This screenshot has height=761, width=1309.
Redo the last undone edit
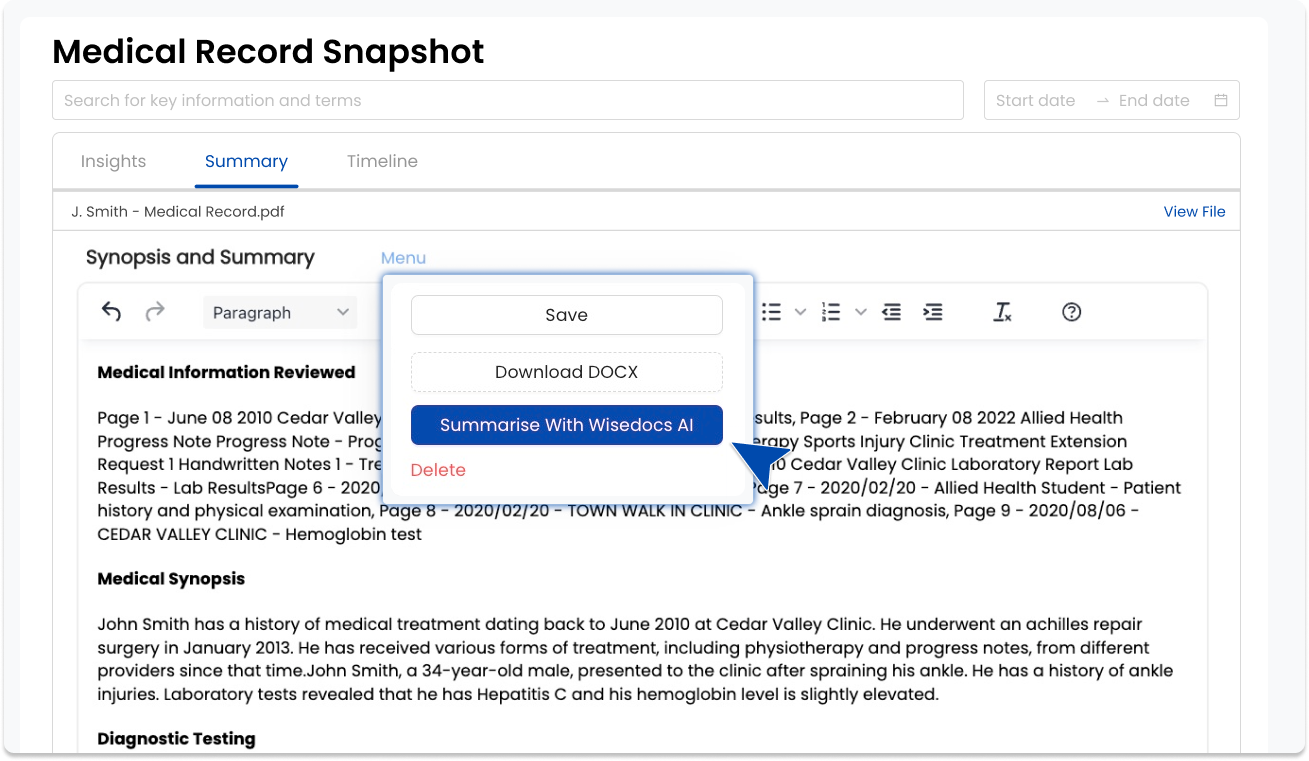[x=155, y=312]
